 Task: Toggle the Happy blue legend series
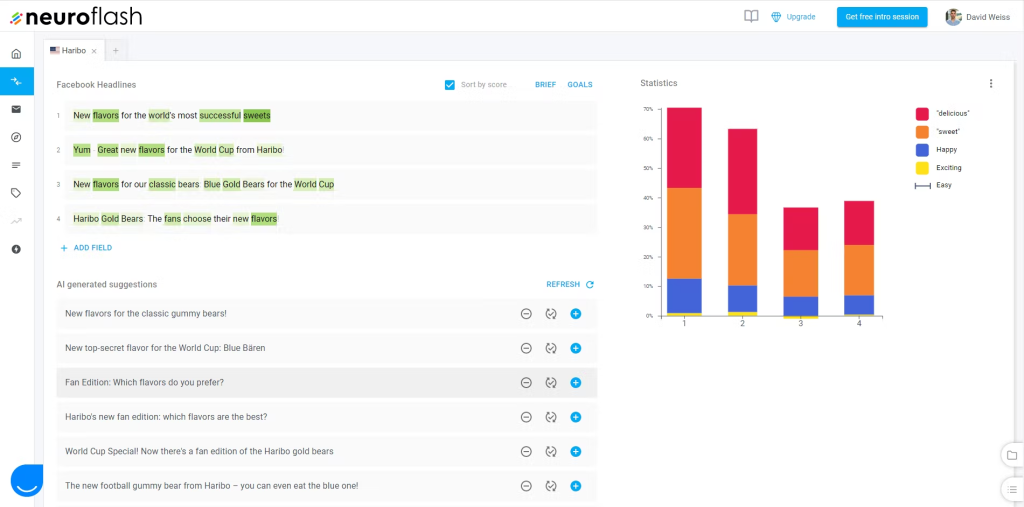click(x=923, y=150)
